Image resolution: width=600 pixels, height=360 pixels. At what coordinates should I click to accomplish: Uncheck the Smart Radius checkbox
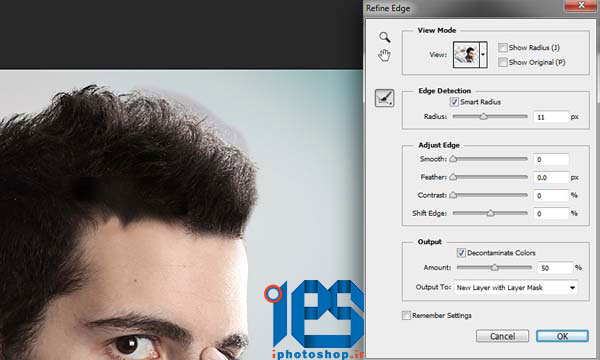tap(454, 102)
